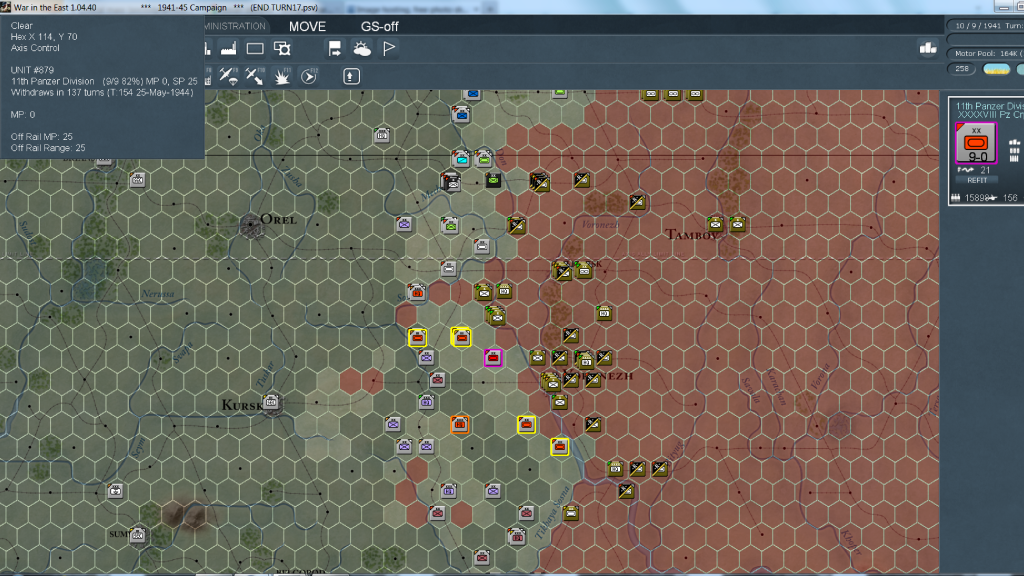Toggle the GS-off ground support setting
Screen dimensions: 1024x576
point(380,26)
